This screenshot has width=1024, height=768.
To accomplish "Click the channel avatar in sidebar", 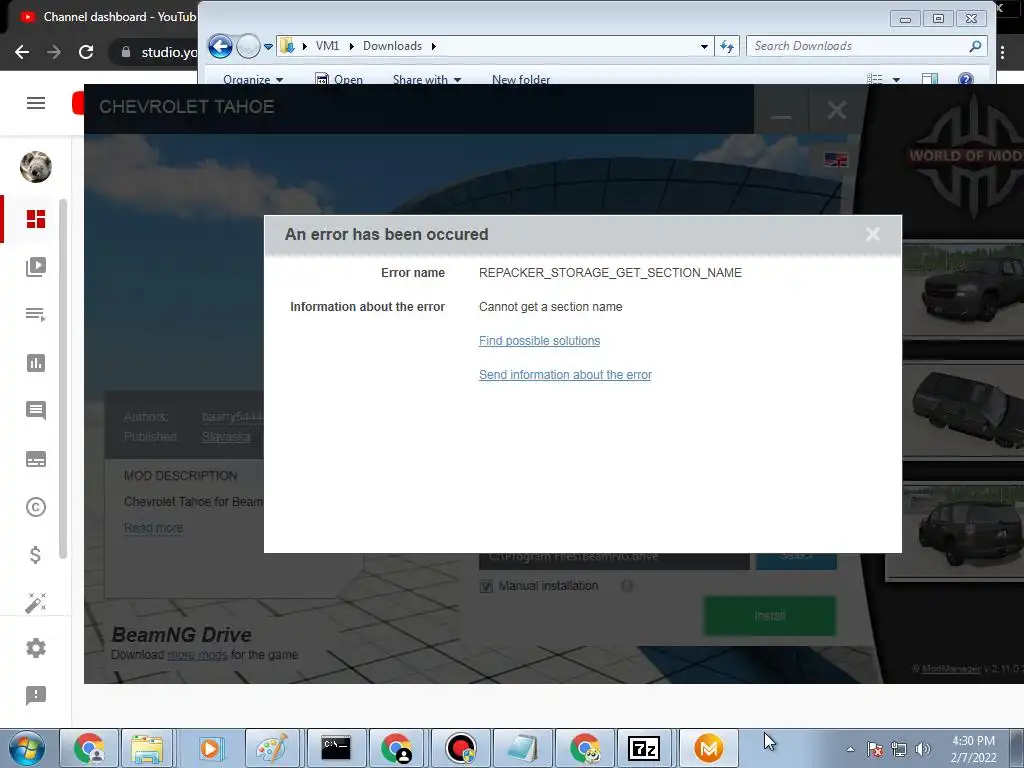I will 36,167.
